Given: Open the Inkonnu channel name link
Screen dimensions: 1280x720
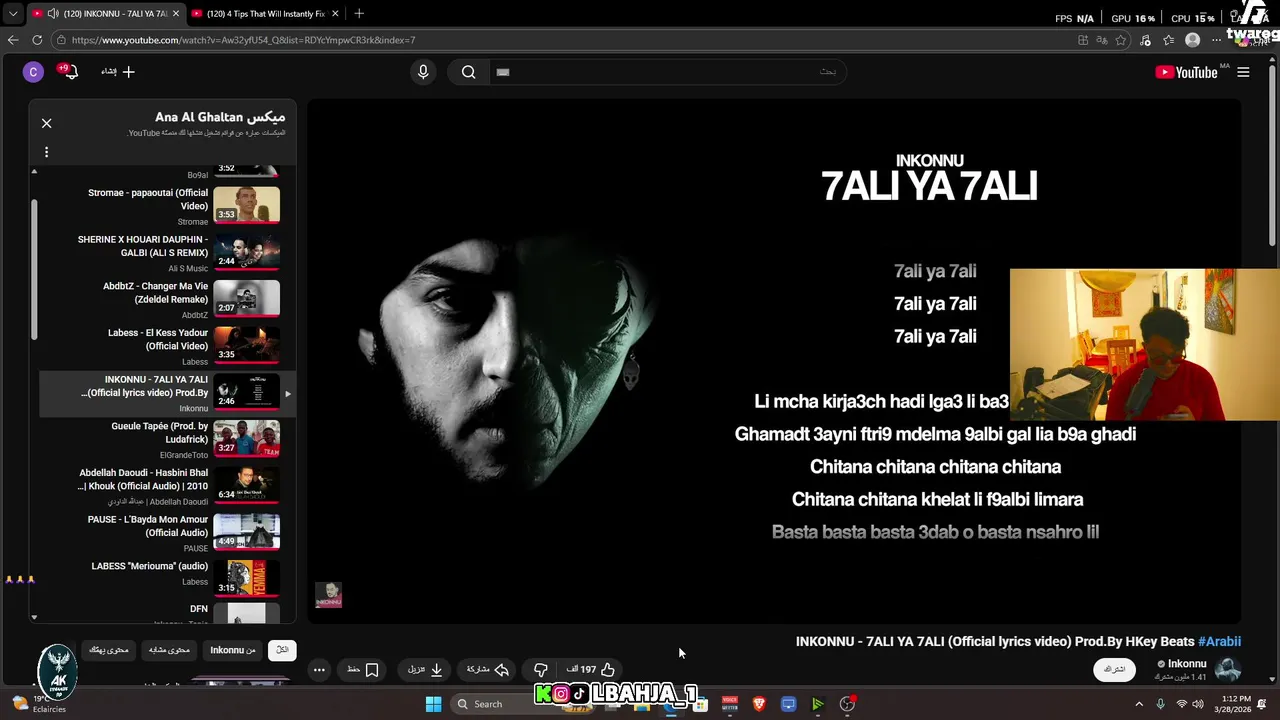Looking at the screenshot, I should click(x=1187, y=664).
